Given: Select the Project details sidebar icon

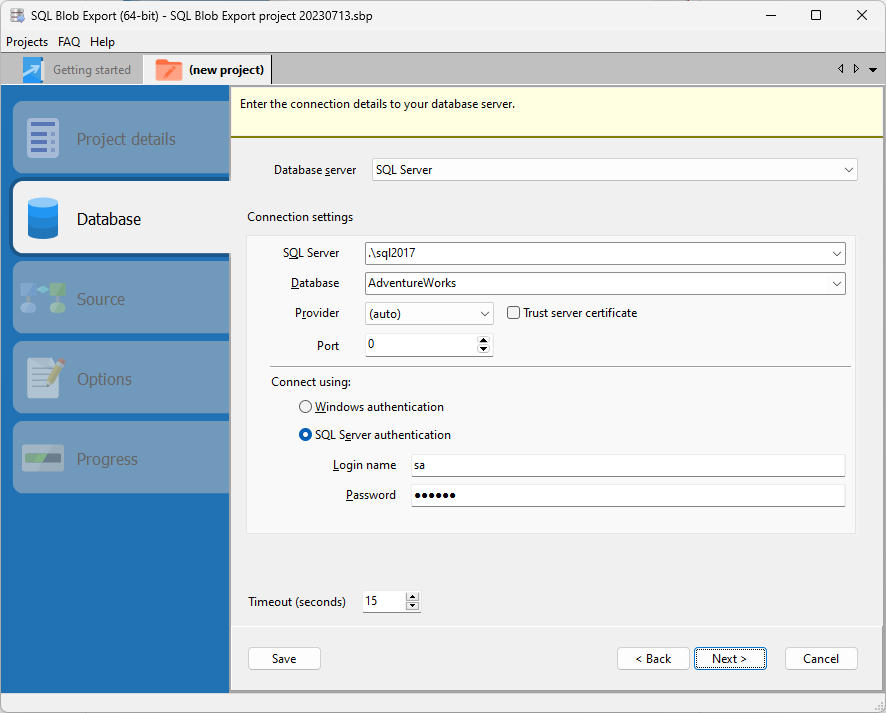Looking at the screenshot, I should (x=42, y=138).
